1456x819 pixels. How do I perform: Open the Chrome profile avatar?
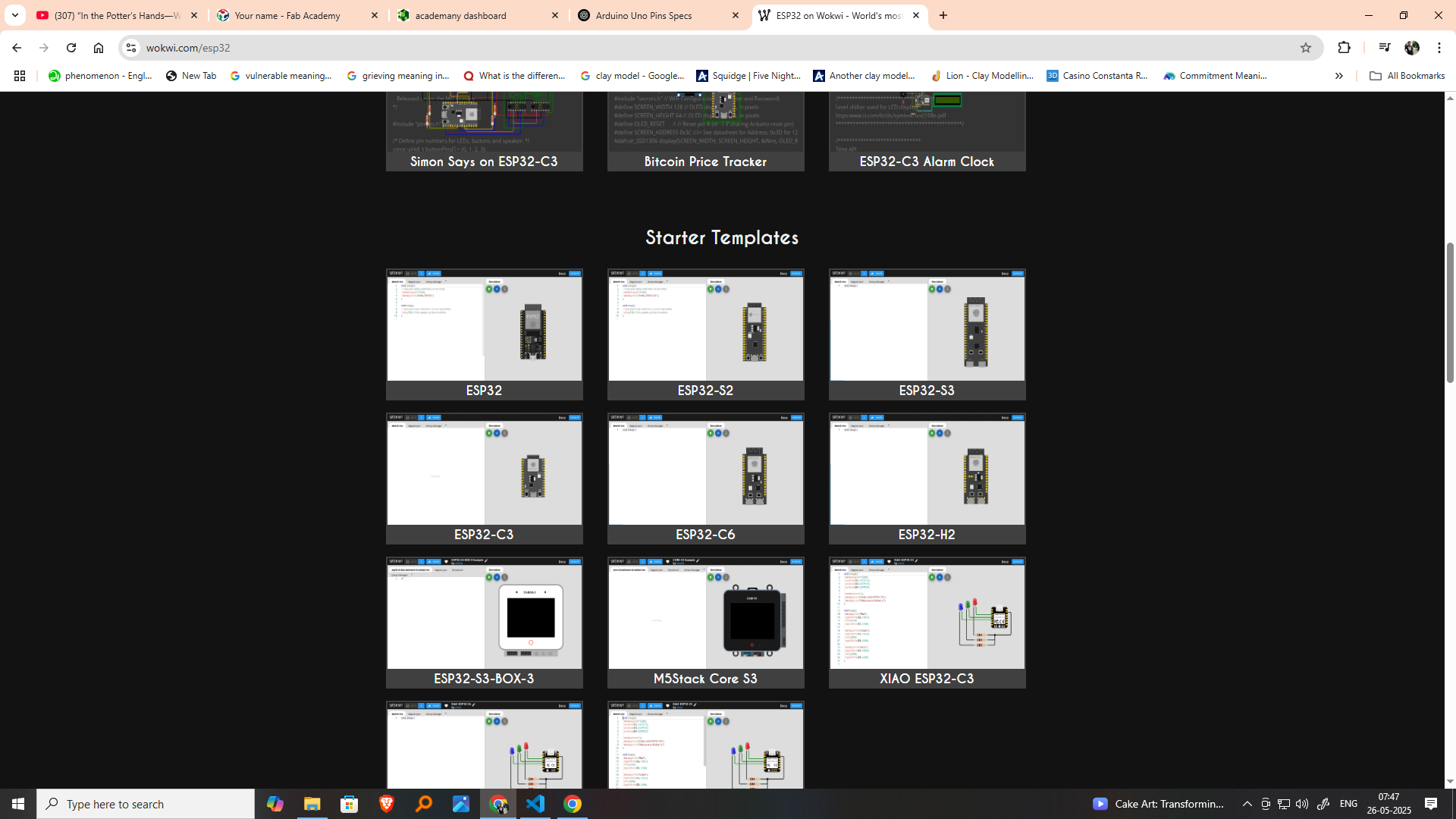[1412, 48]
